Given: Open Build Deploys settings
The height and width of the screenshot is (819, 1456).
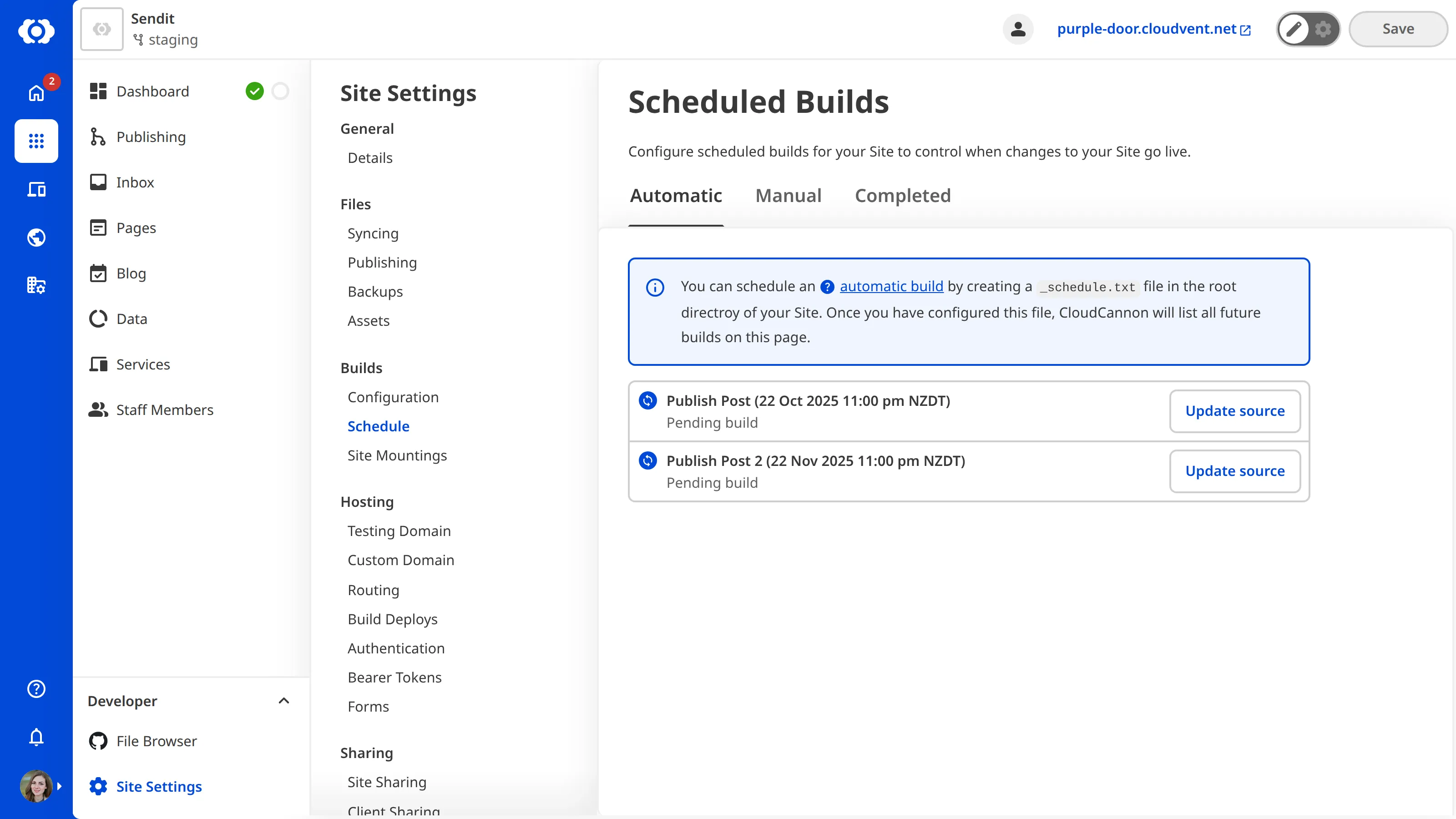Looking at the screenshot, I should pyautogui.click(x=392, y=619).
